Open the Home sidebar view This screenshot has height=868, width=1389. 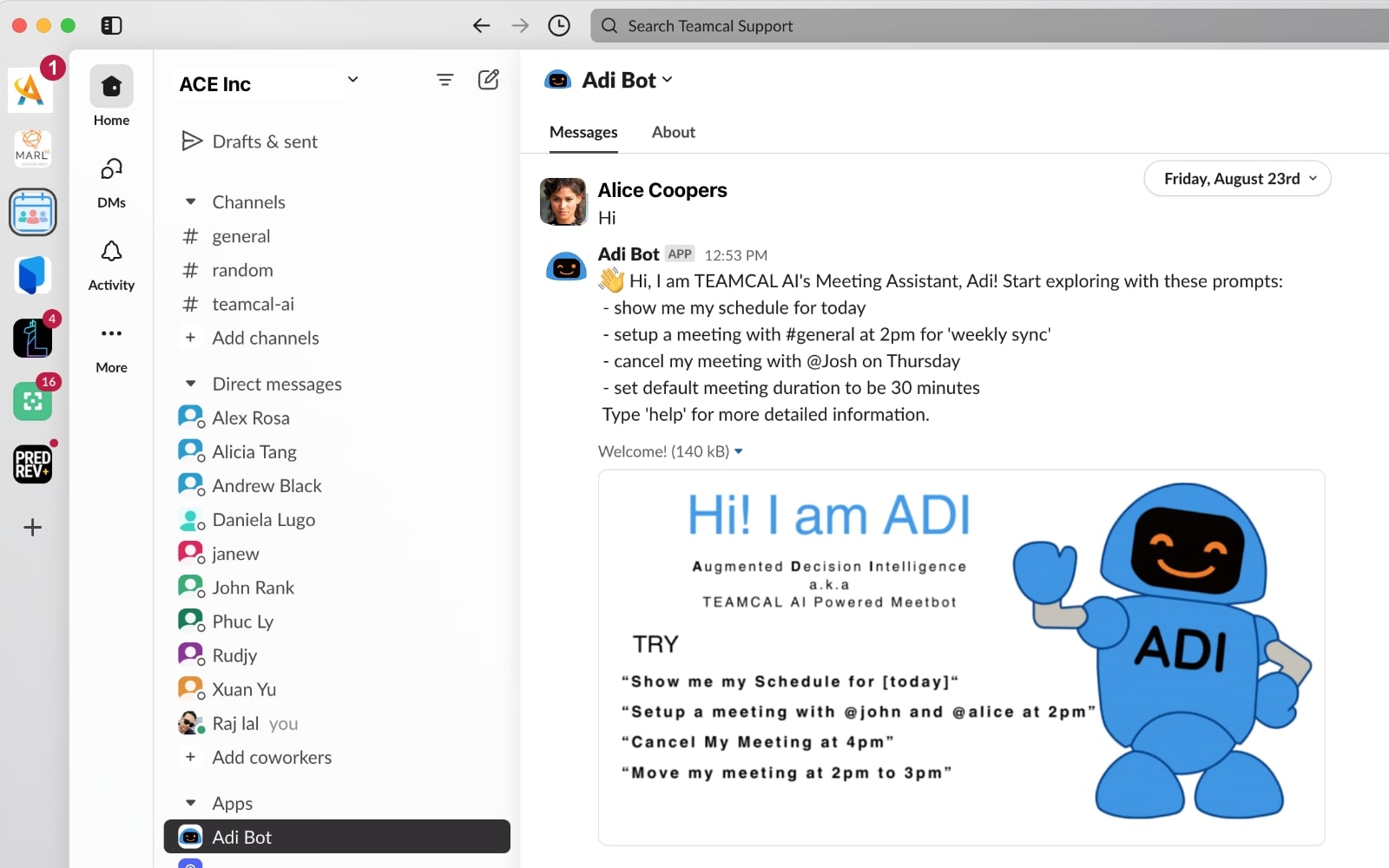(x=111, y=97)
